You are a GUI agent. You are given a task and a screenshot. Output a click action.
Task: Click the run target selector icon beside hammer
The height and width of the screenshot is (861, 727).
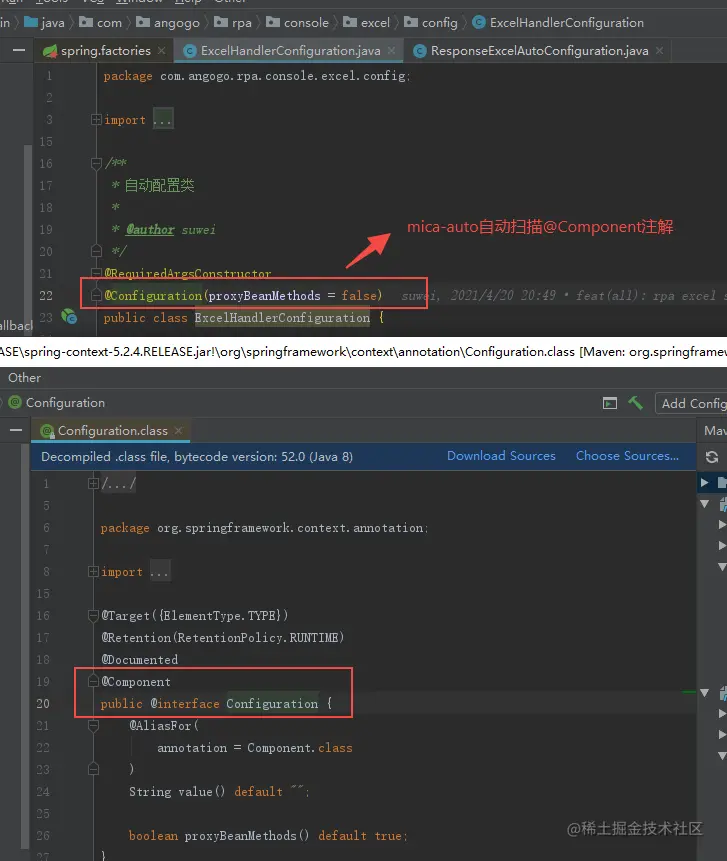(x=610, y=403)
